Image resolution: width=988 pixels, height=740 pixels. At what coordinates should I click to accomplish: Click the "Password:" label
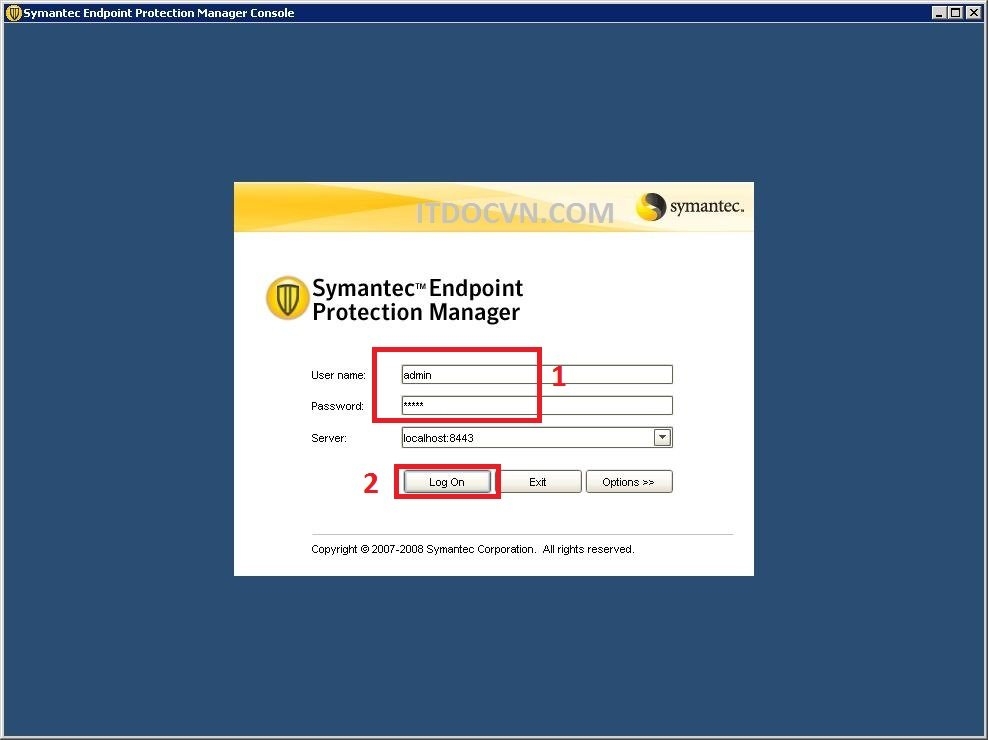(x=337, y=406)
